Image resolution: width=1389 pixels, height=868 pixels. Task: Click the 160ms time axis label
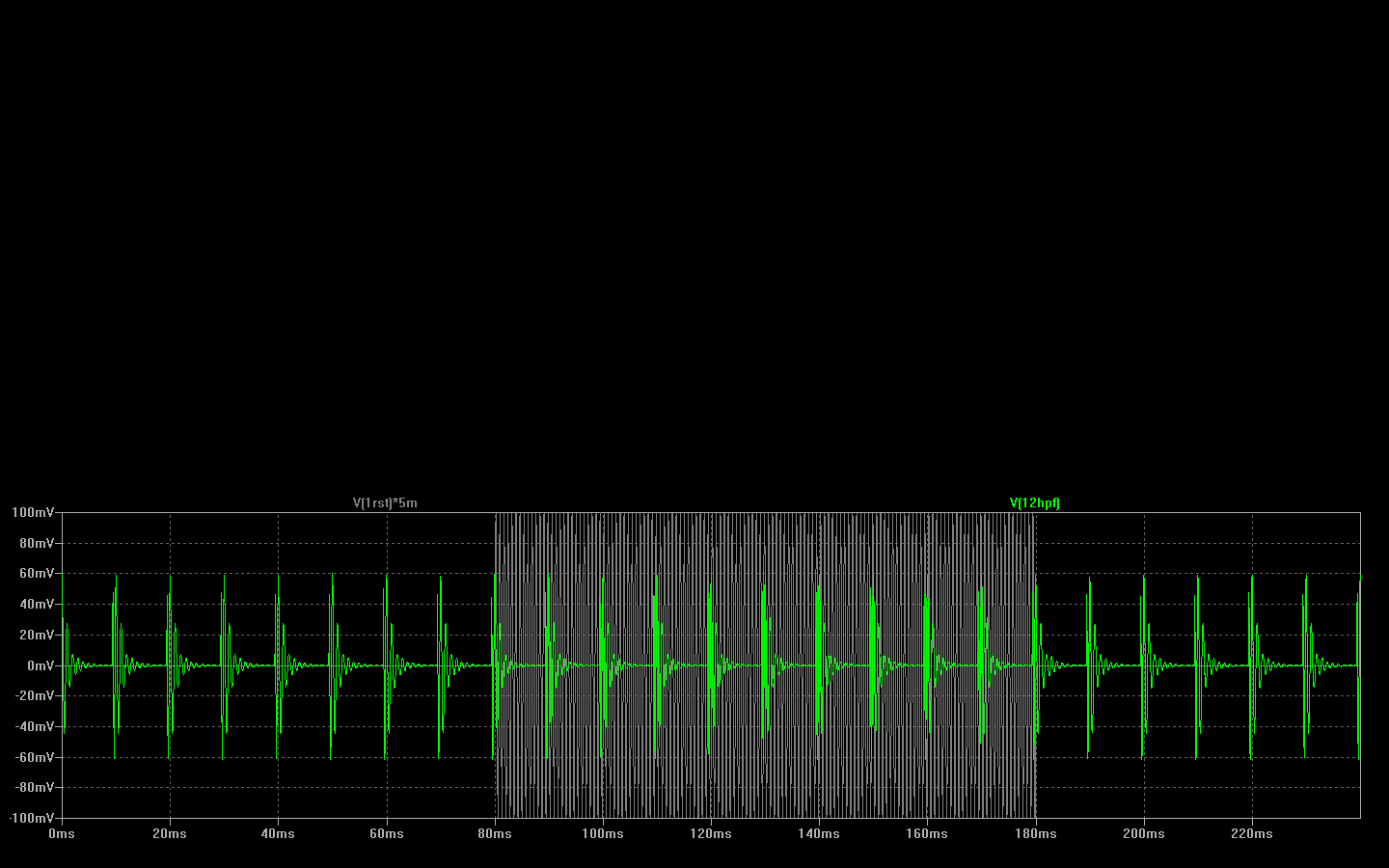coord(927,833)
